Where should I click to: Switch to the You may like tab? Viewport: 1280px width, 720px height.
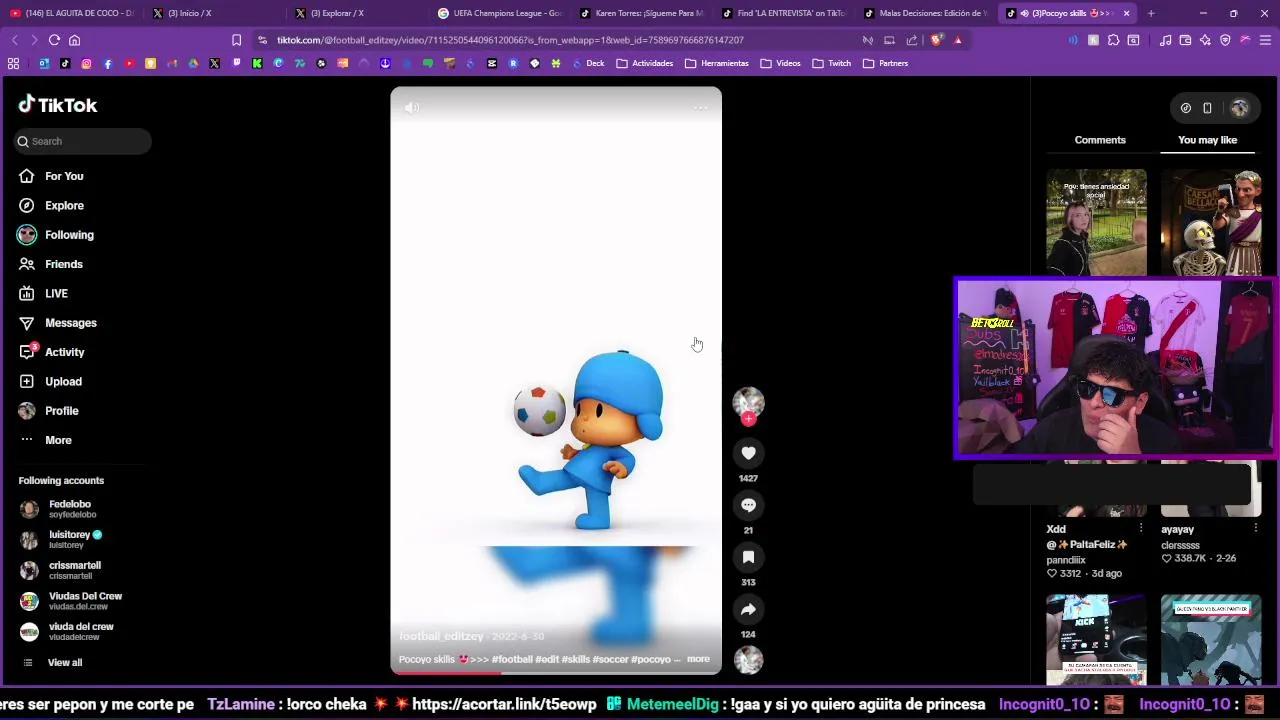(x=1207, y=140)
